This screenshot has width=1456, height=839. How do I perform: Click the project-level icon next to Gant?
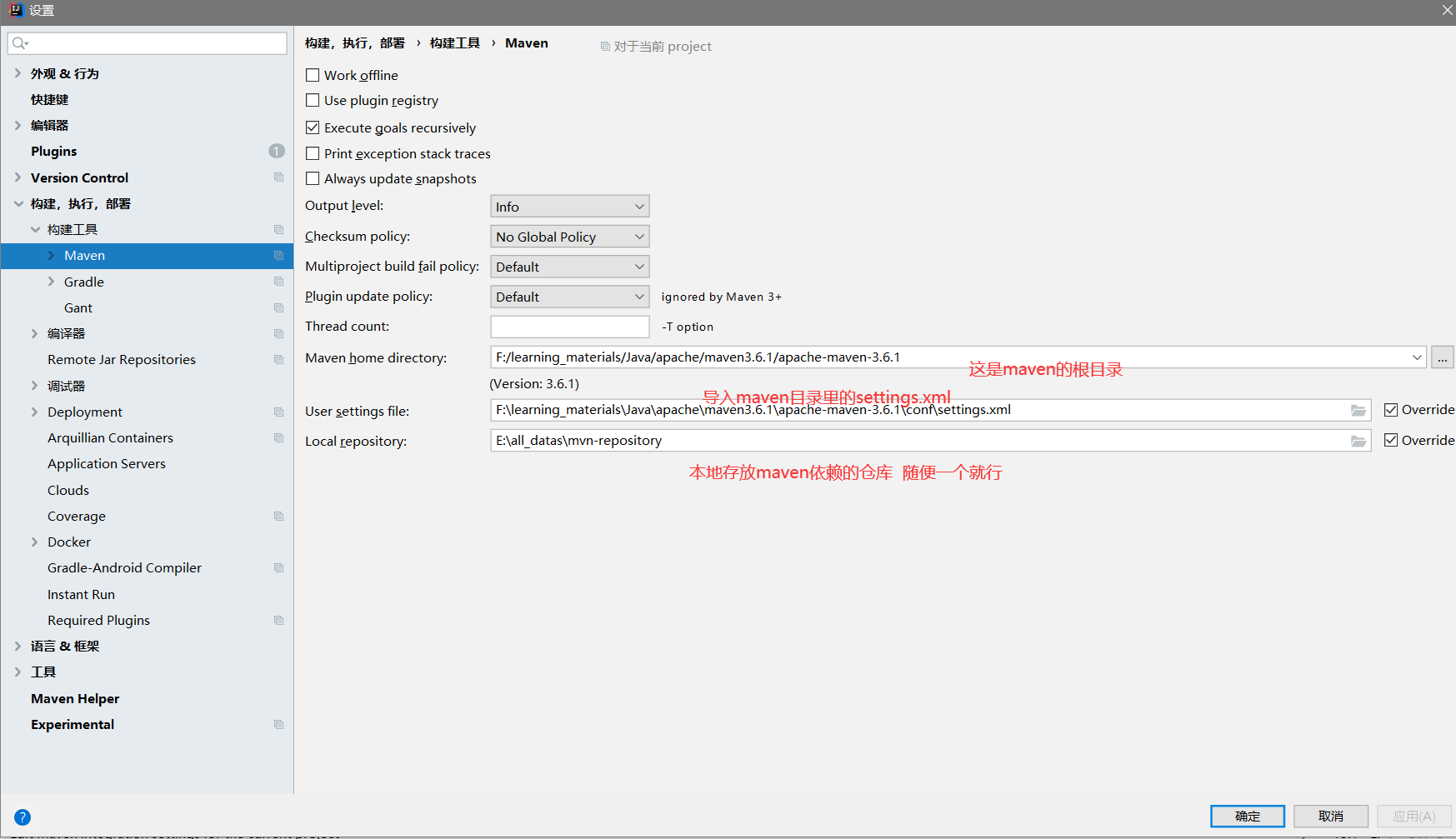[279, 308]
